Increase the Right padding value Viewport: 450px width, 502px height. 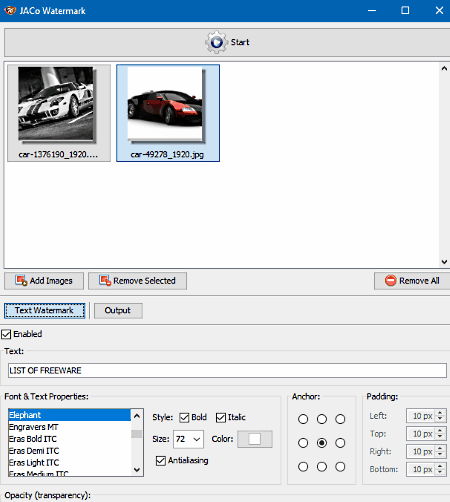pyautogui.click(x=440, y=448)
